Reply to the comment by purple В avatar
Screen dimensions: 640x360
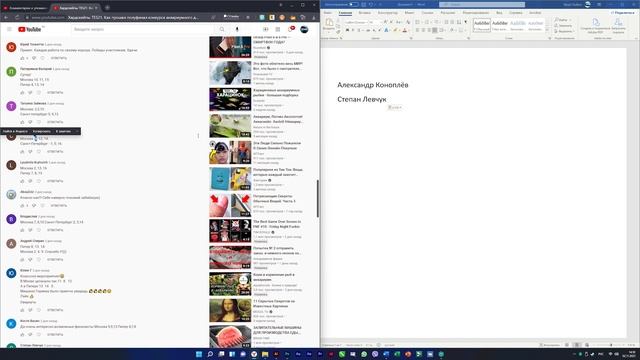(x=55, y=230)
